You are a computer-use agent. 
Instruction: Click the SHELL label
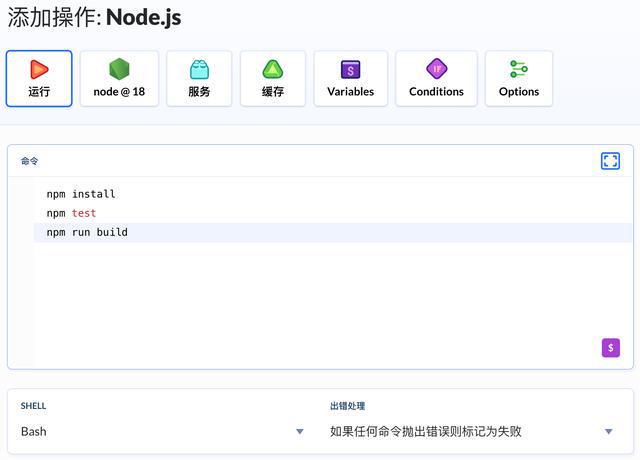pos(33,406)
